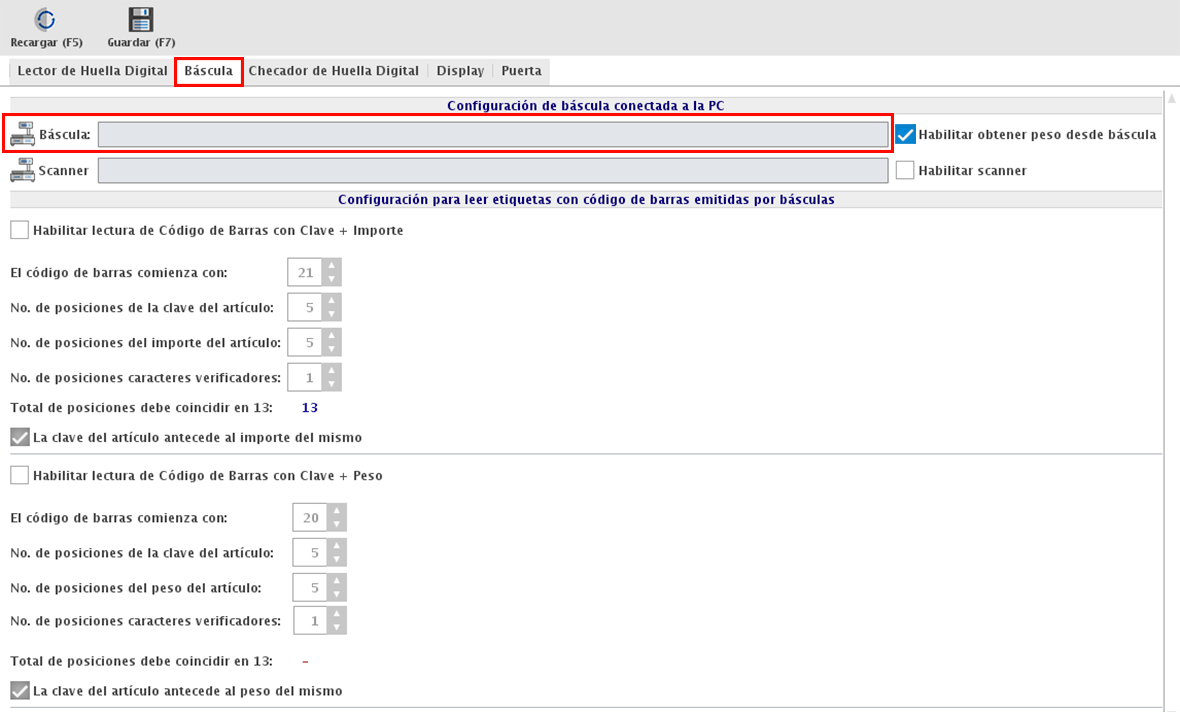Switch to the Display tab
The width and height of the screenshot is (1180, 712).
coord(460,71)
